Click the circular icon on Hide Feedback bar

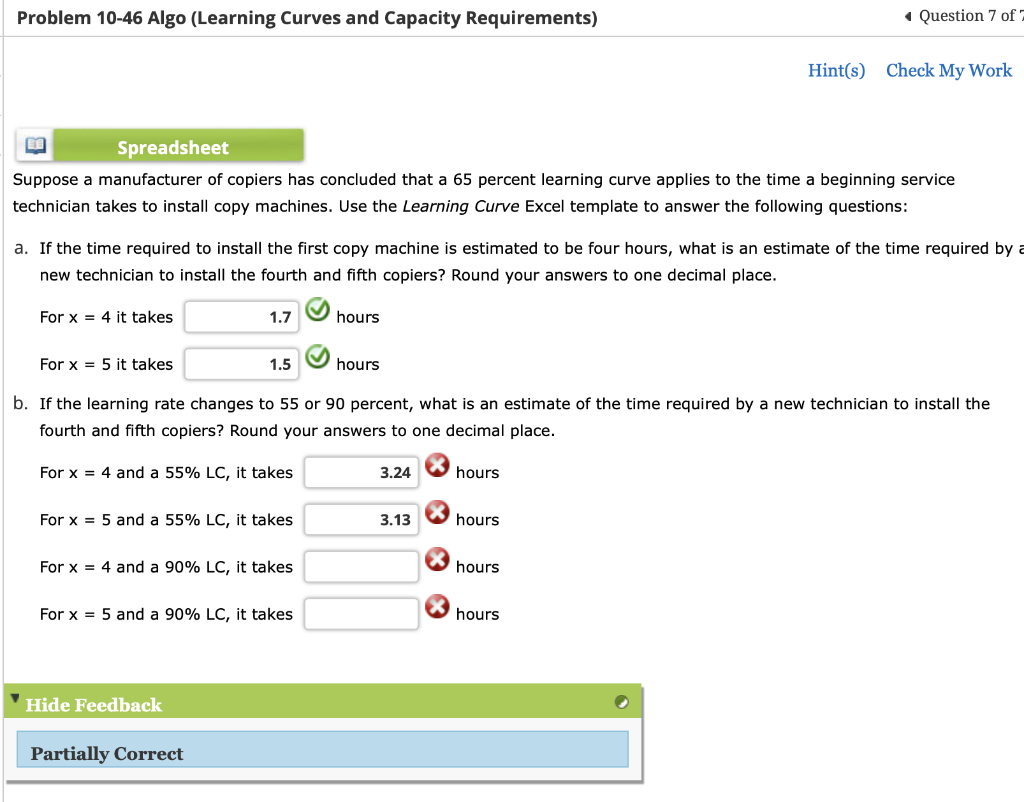(x=621, y=701)
